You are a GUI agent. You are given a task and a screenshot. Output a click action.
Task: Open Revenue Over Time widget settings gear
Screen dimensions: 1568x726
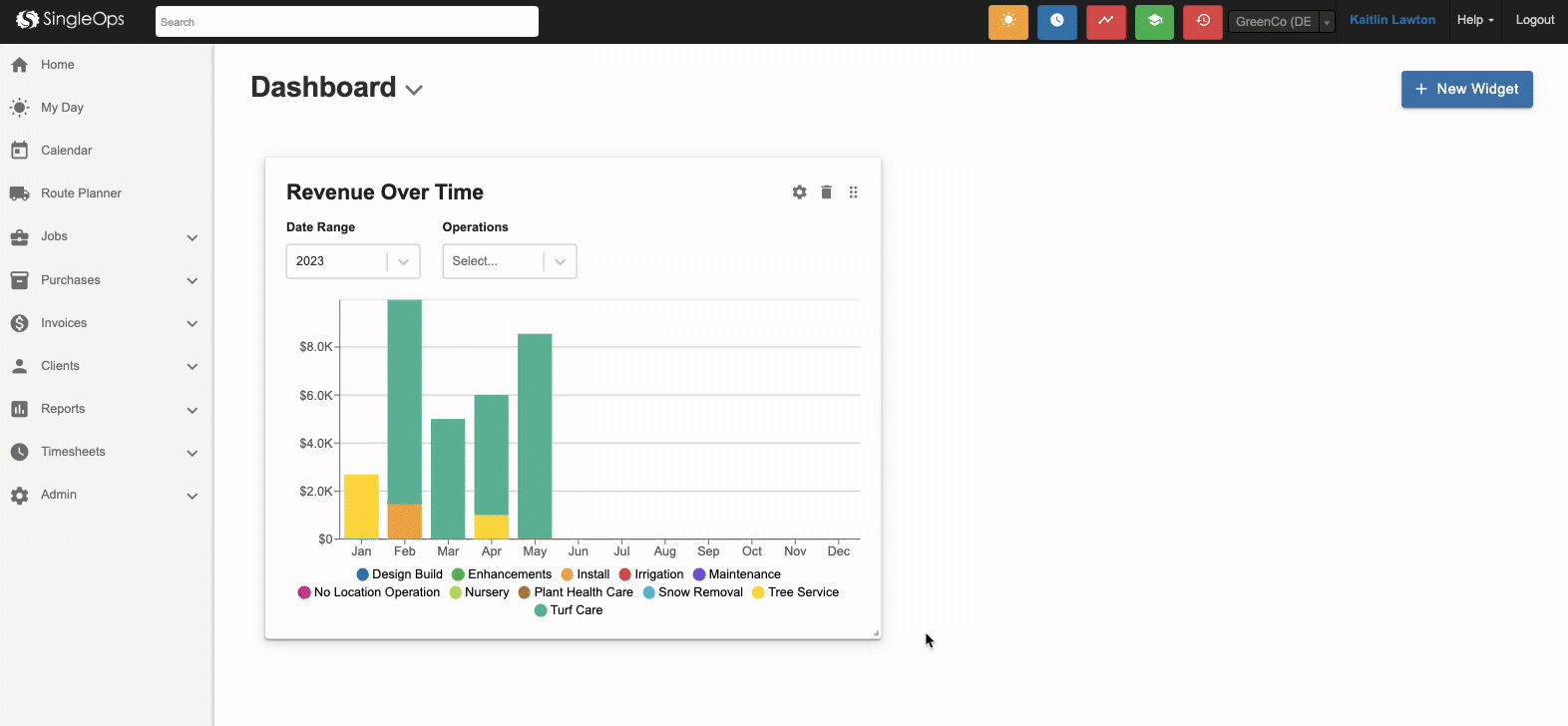coord(799,192)
